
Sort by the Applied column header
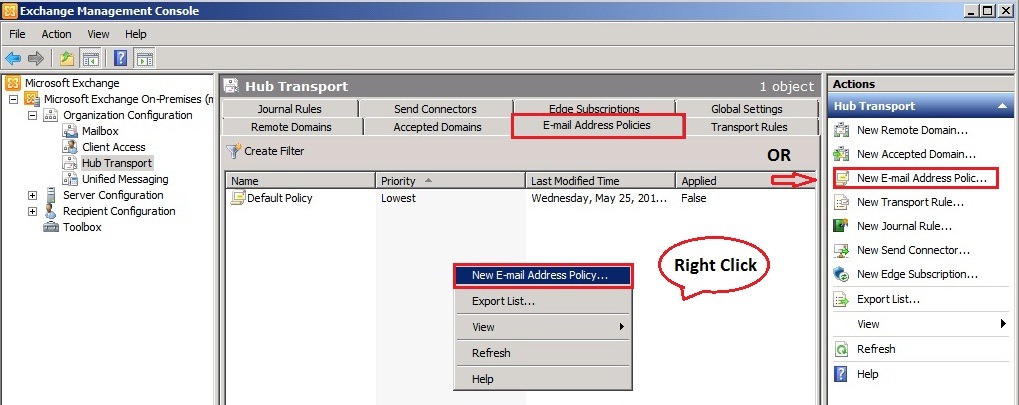(745, 181)
